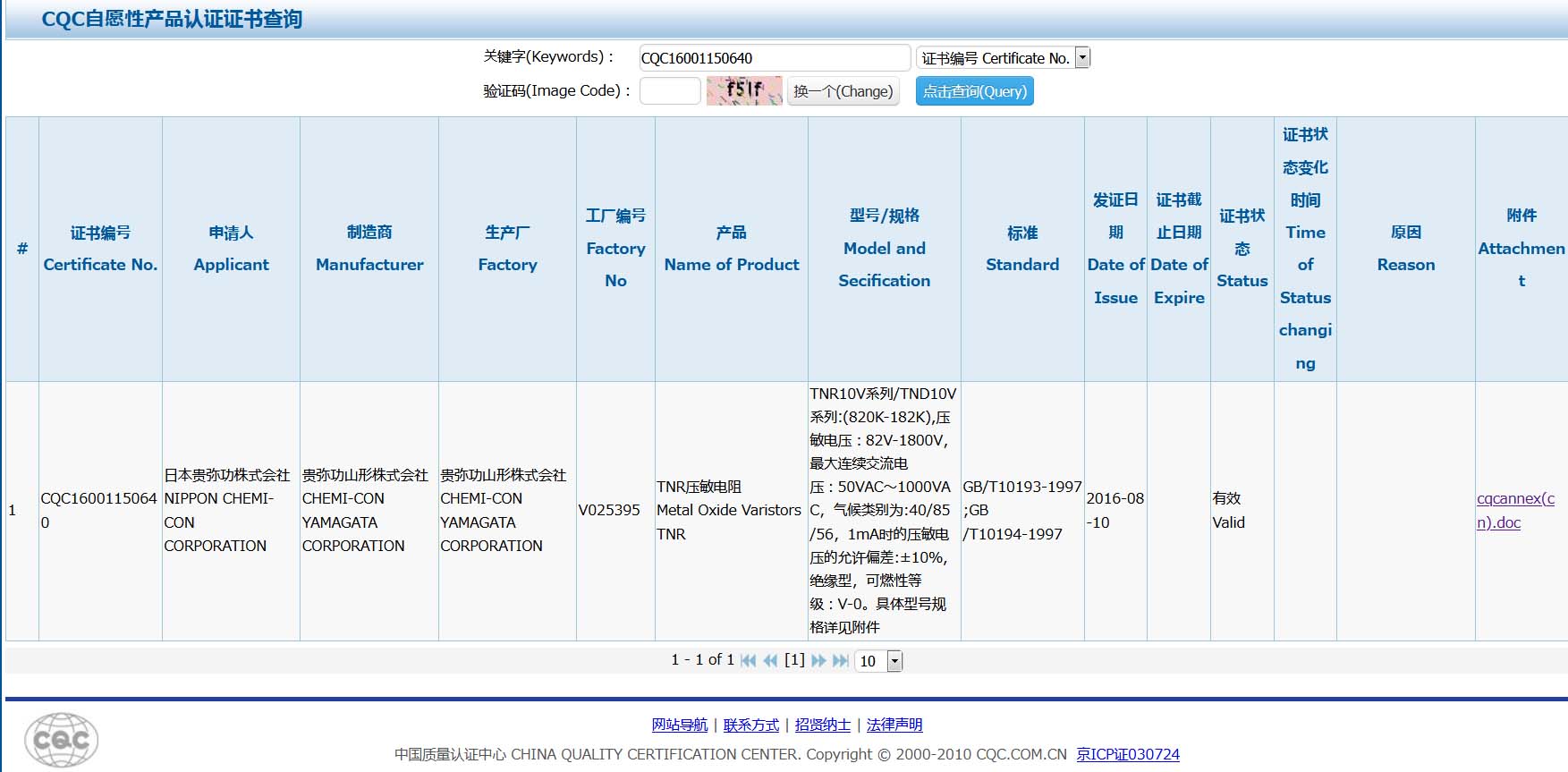Click the Name of Product column header

pyautogui.click(x=732, y=249)
